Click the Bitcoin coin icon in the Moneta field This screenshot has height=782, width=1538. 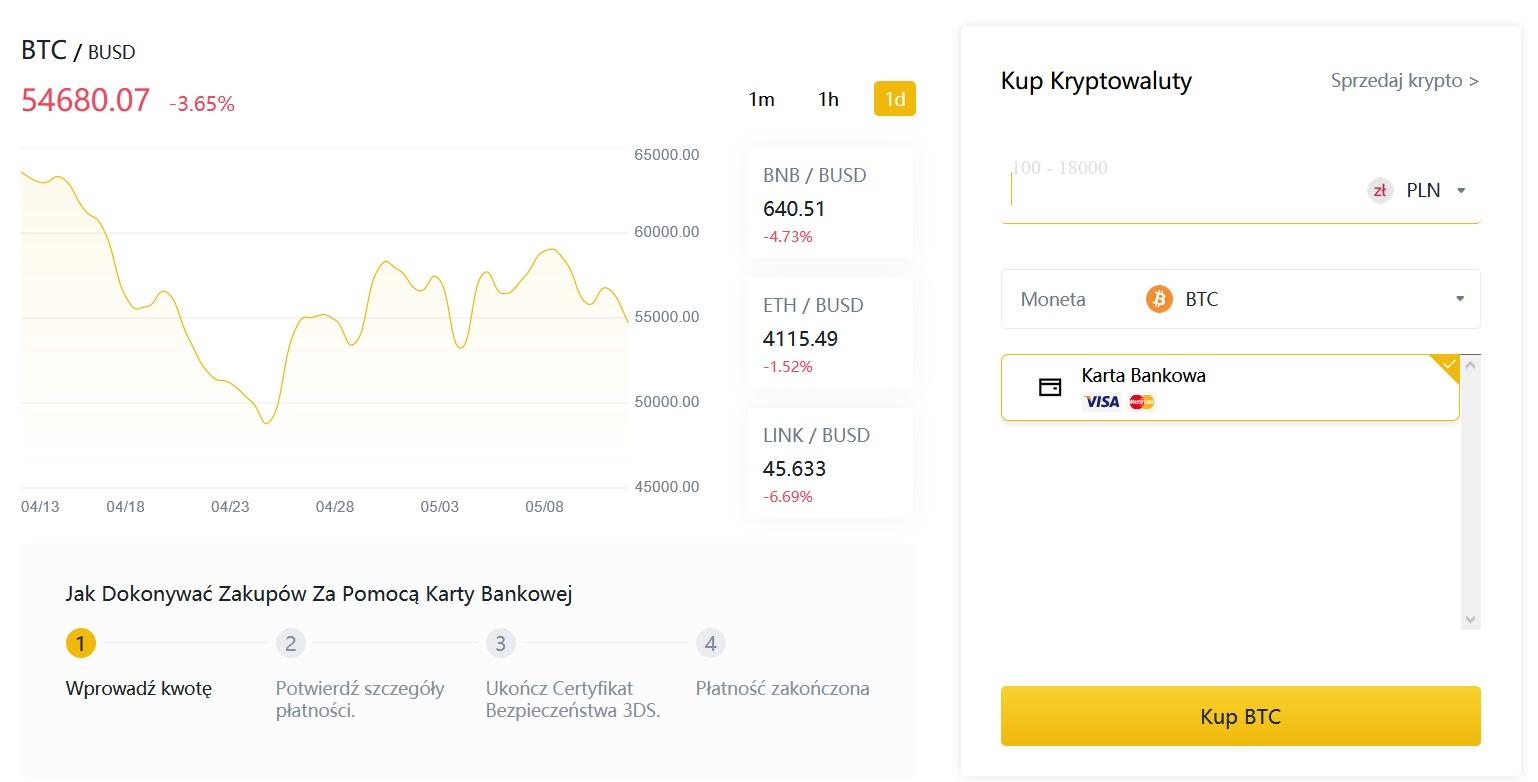point(1158,298)
